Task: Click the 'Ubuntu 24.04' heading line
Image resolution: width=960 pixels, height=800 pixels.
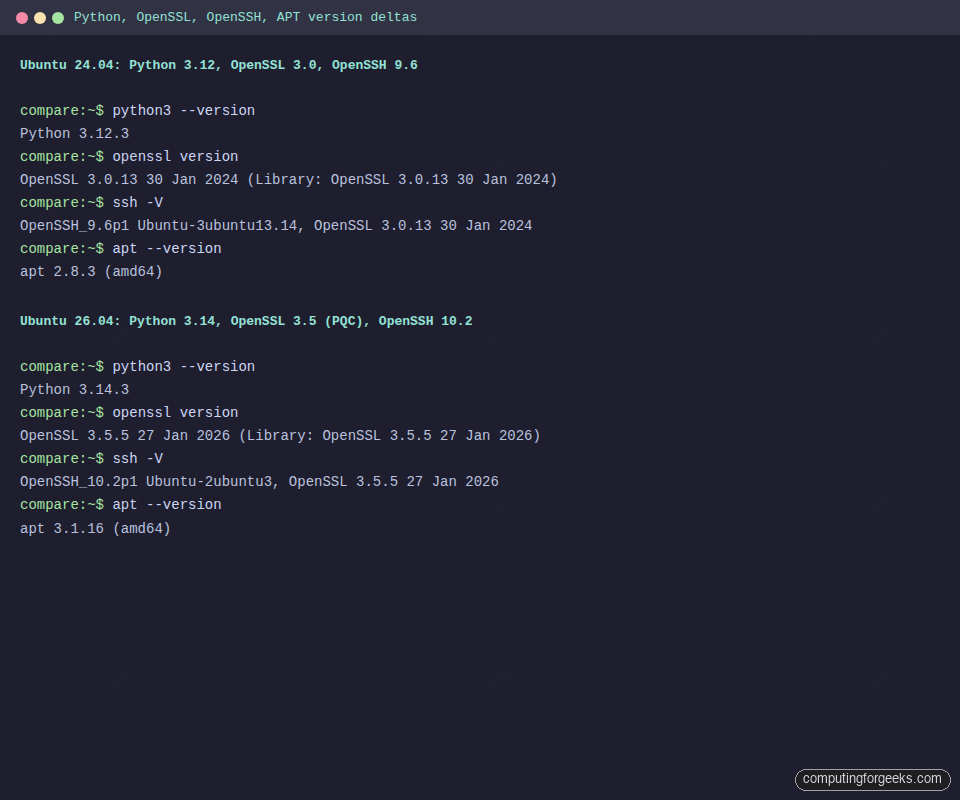Action: point(218,64)
